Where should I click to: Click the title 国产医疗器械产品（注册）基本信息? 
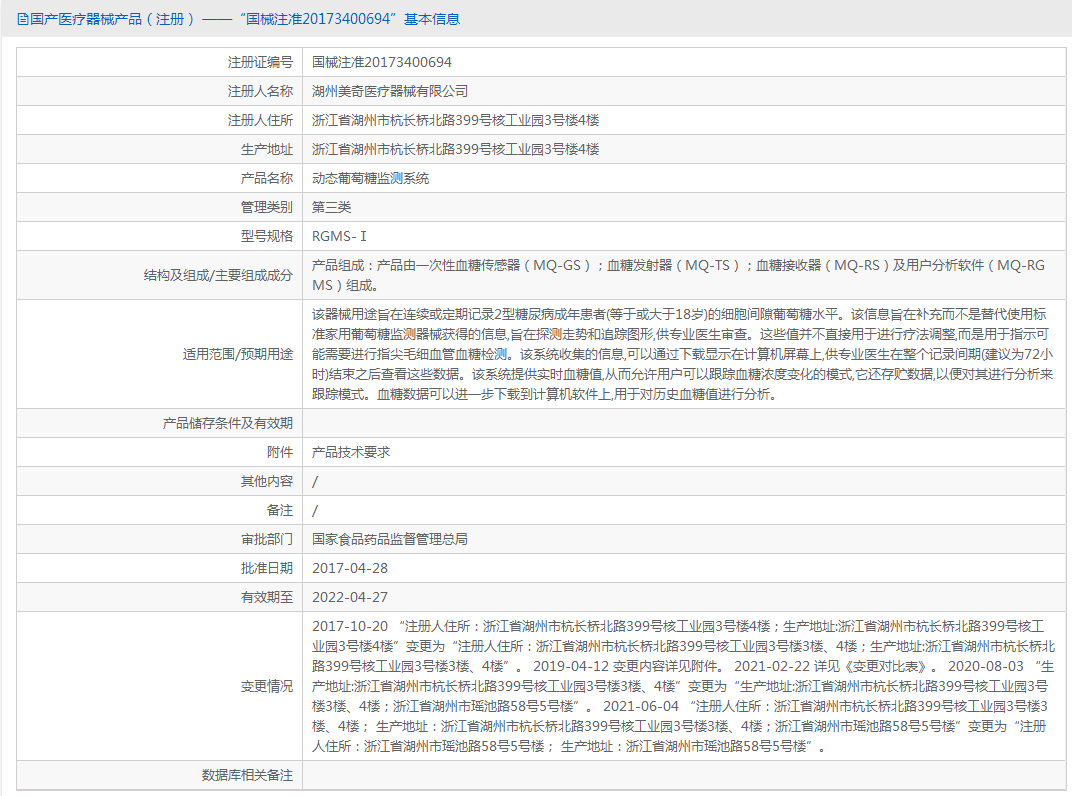pos(245,19)
